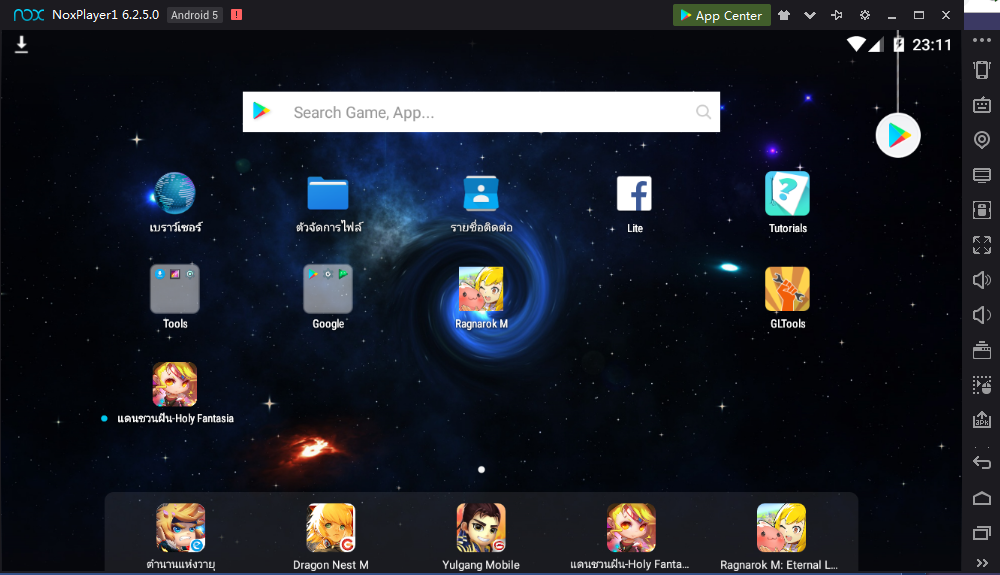The height and width of the screenshot is (575, 1000).
Task: Open NoxPlayer system settings gear
Action: (865, 15)
